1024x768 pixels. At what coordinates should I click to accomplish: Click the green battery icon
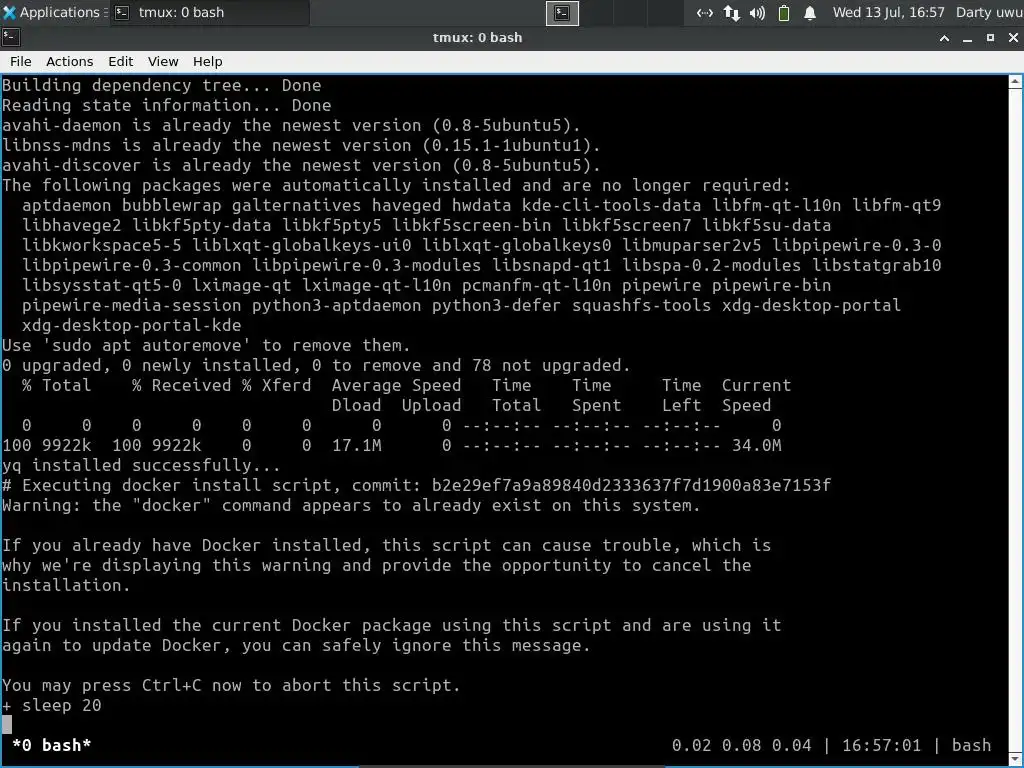pos(784,13)
